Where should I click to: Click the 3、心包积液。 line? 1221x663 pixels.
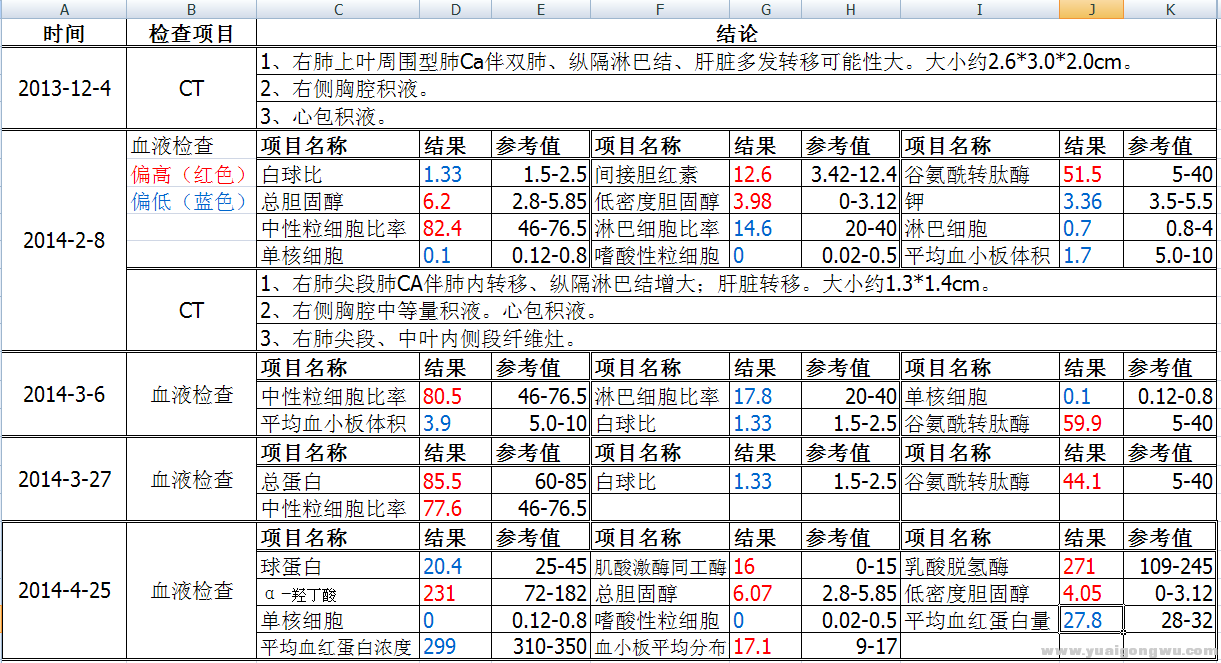737,116
